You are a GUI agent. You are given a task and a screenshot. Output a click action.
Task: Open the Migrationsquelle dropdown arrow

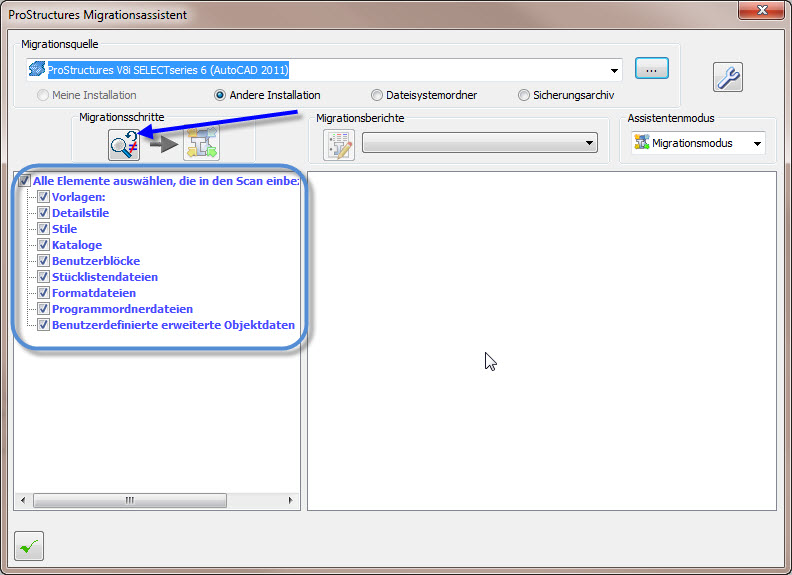click(614, 70)
